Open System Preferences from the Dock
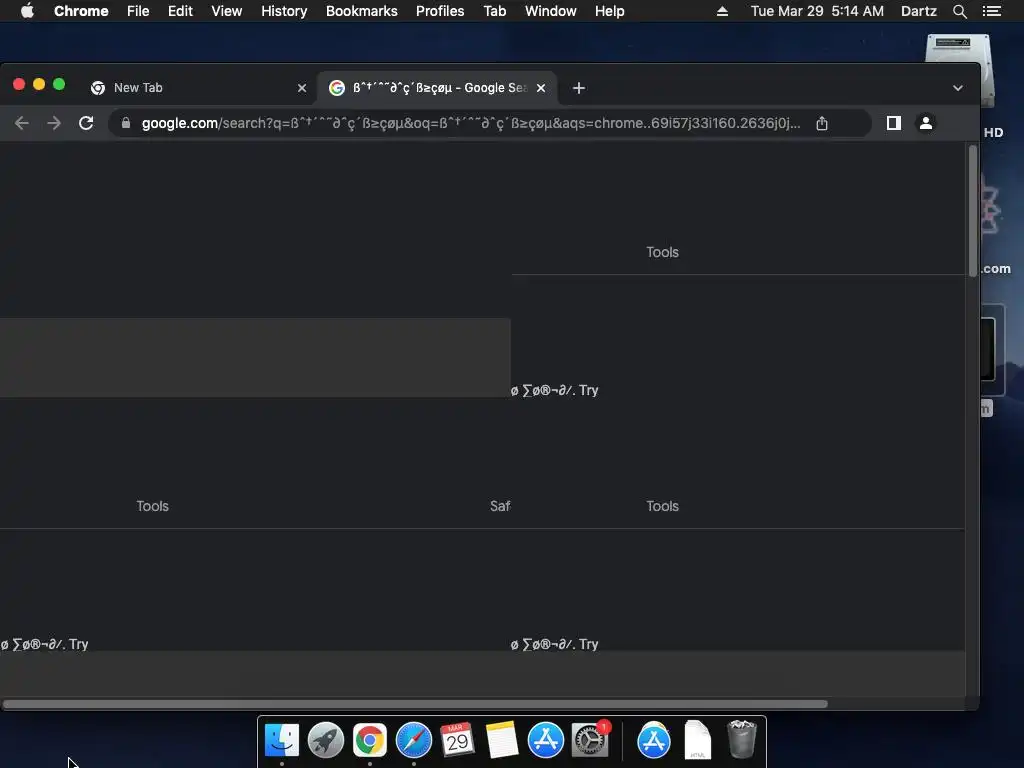 tap(590, 740)
